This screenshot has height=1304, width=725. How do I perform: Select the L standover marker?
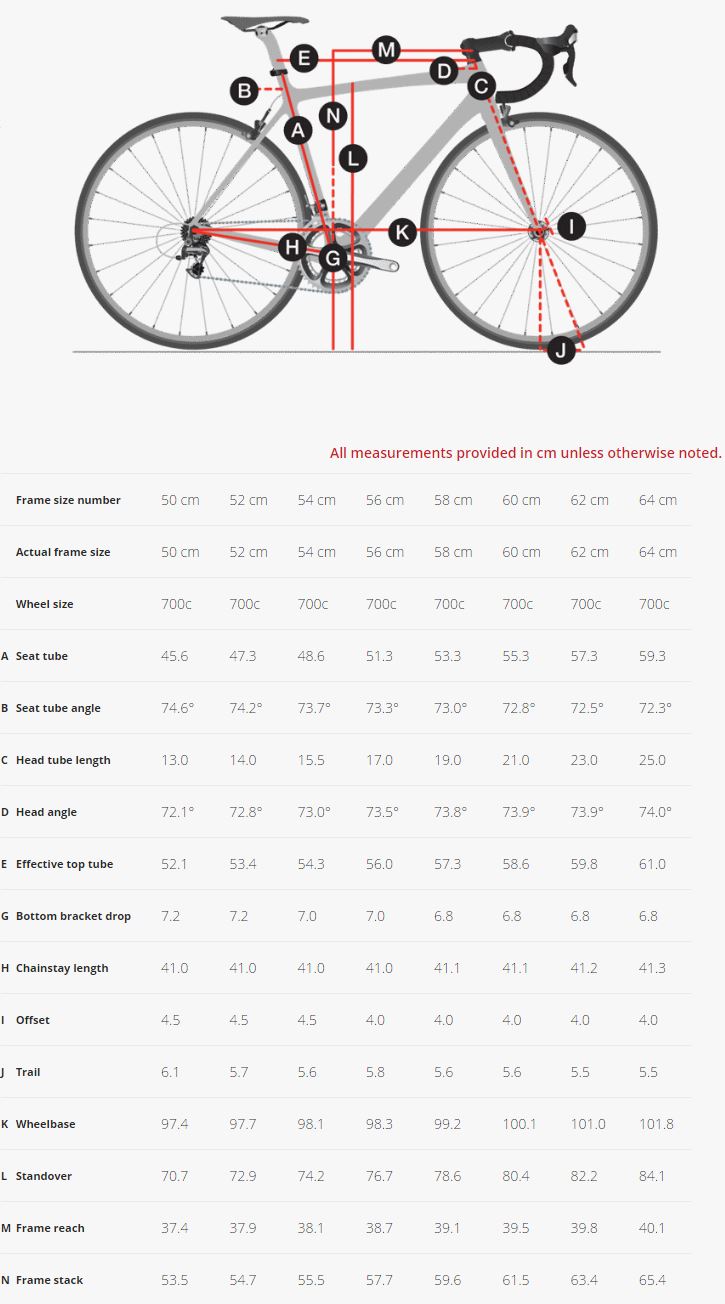352,157
